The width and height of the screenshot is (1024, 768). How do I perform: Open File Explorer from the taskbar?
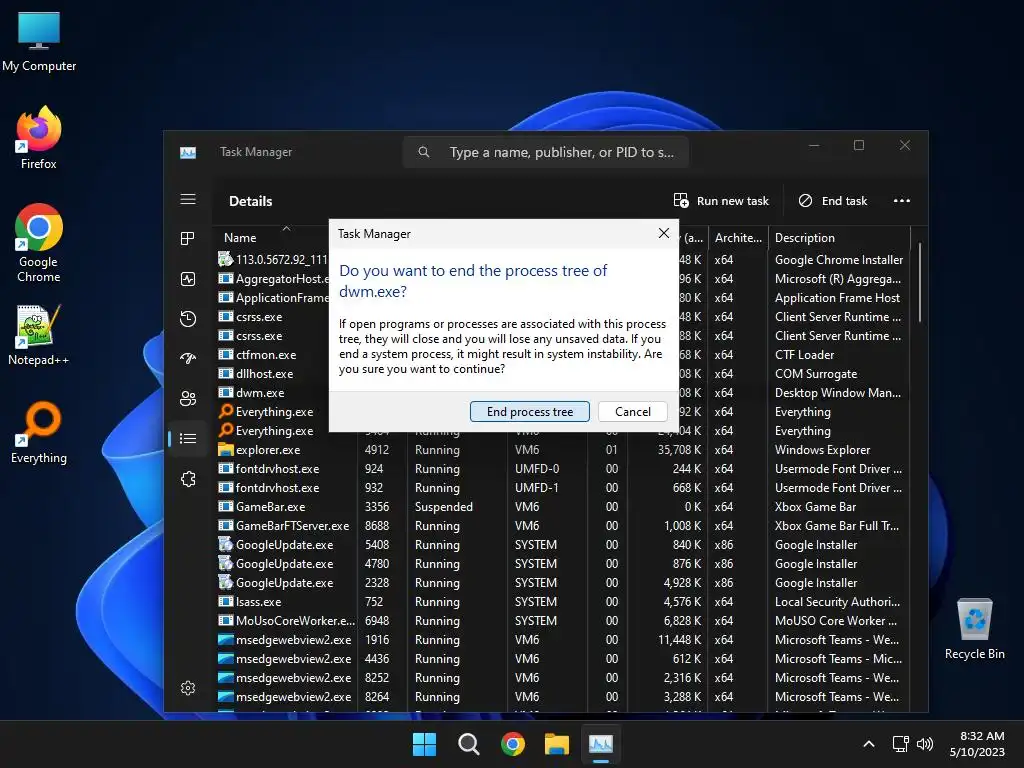[557, 744]
